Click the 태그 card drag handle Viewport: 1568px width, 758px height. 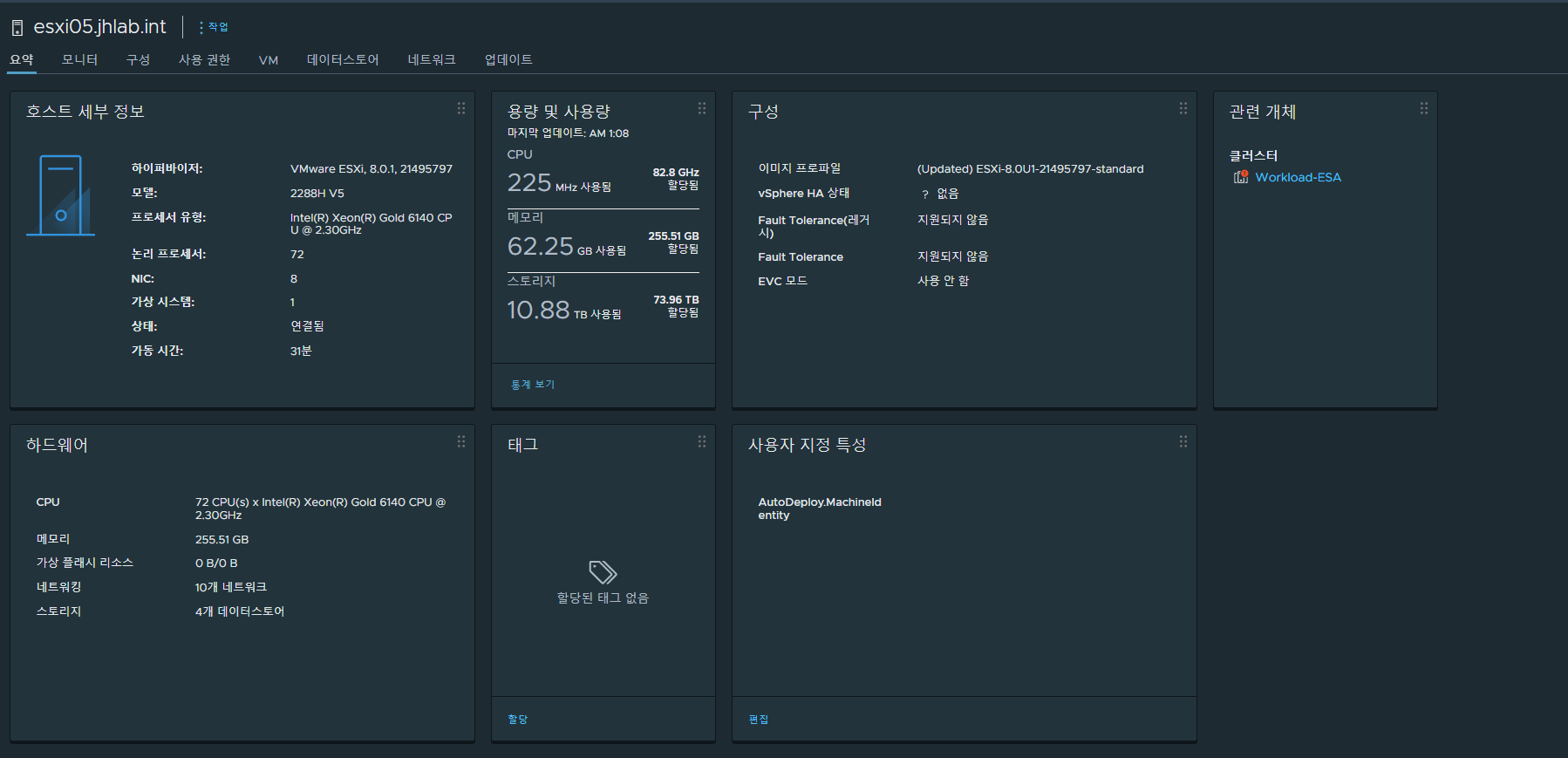pos(702,441)
